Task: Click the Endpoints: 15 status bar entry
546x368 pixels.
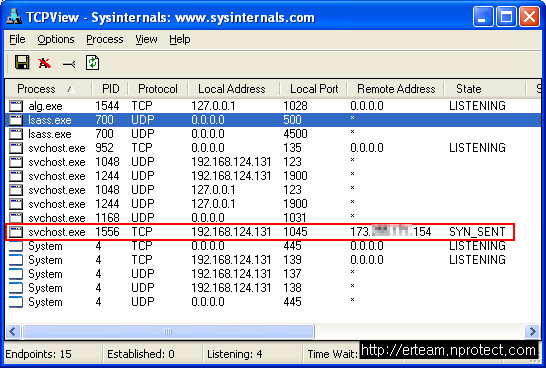Action: click(x=38, y=354)
